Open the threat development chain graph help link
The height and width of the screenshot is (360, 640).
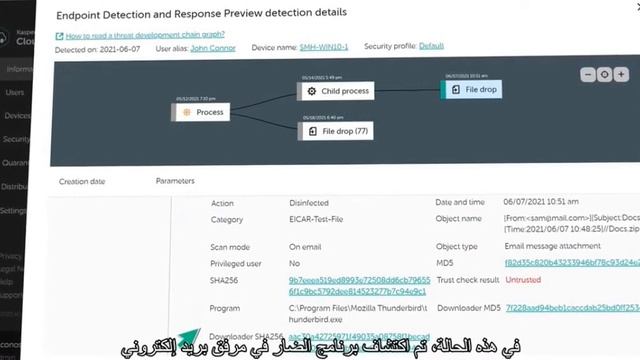click(145, 35)
